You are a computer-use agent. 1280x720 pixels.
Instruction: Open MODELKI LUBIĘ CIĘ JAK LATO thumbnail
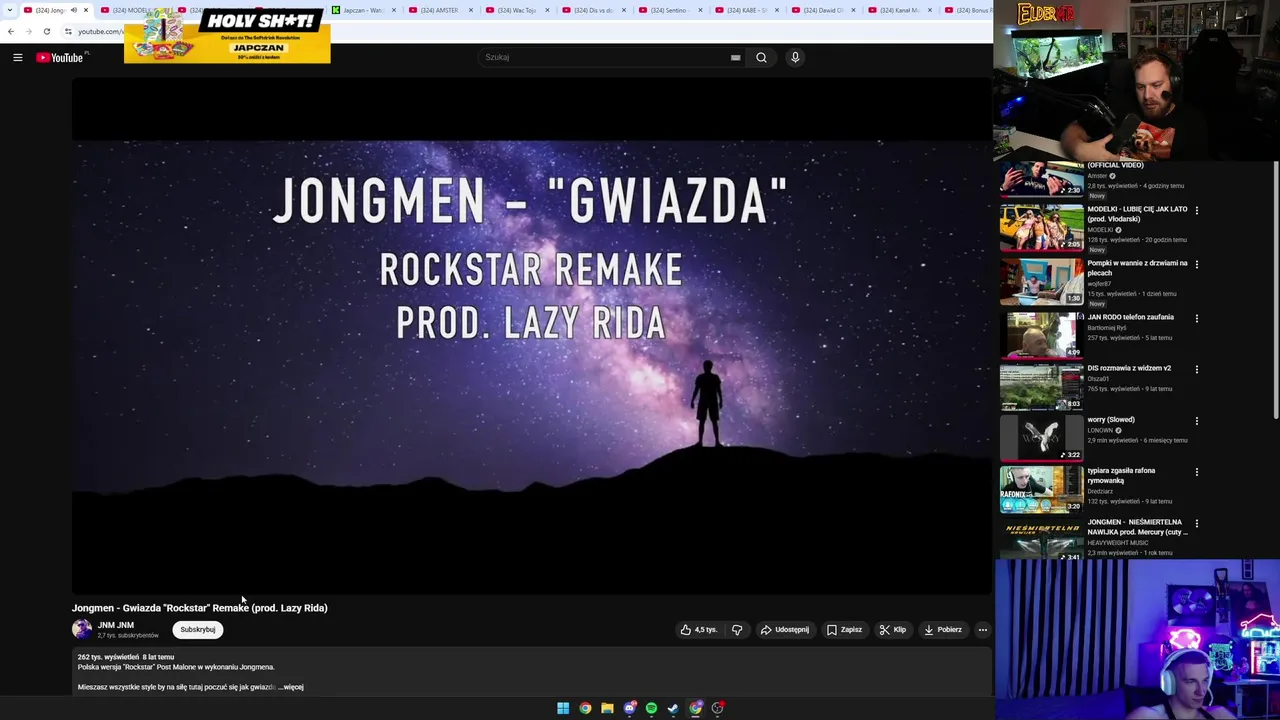1041,227
